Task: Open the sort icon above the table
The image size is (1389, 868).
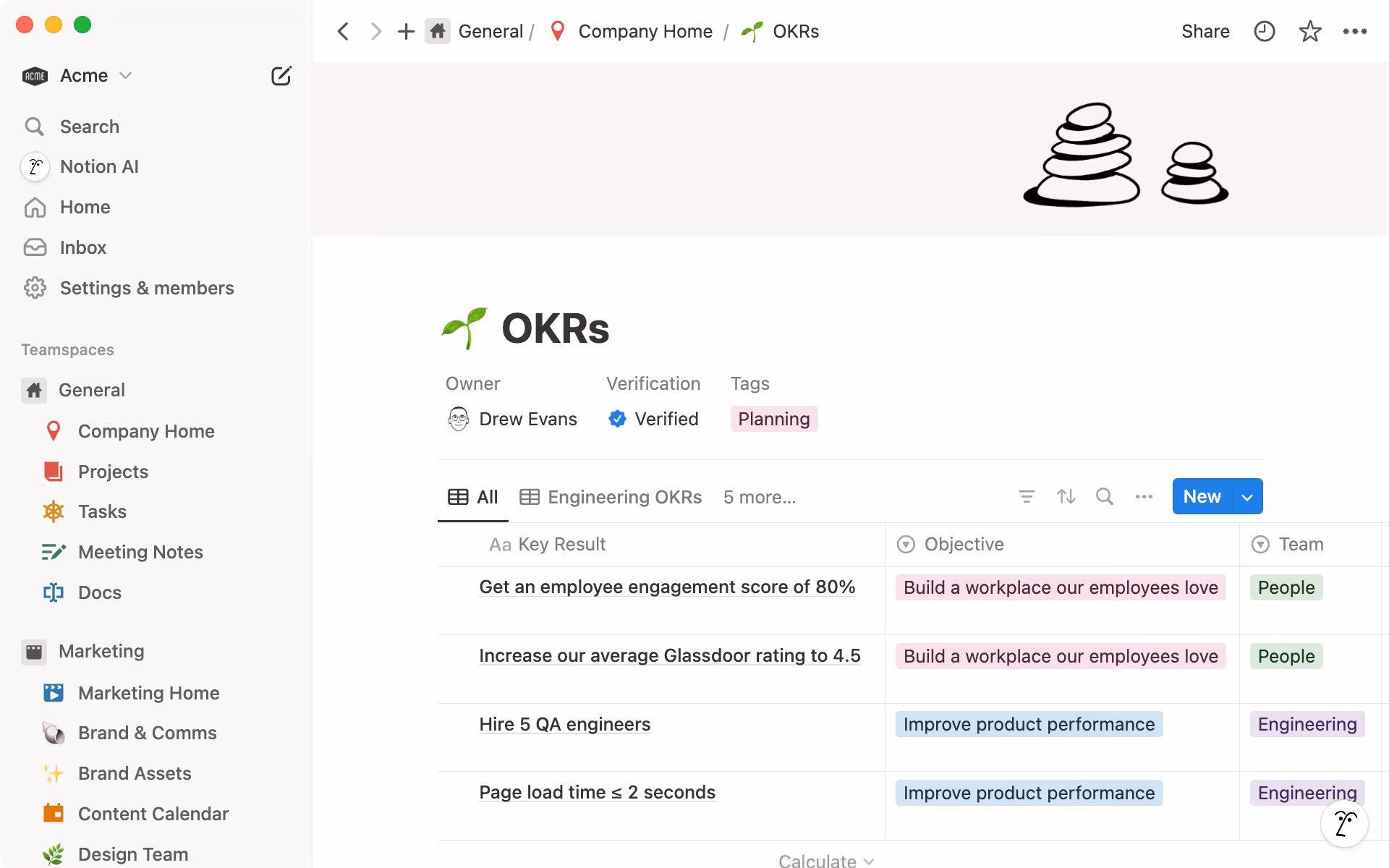Action: click(x=1066, y=496)
